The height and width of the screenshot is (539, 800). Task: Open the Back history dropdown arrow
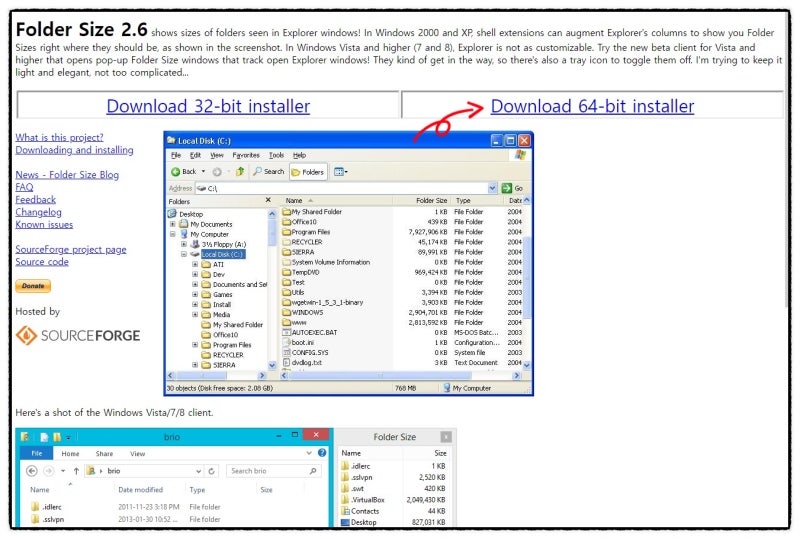pos(204,172)
